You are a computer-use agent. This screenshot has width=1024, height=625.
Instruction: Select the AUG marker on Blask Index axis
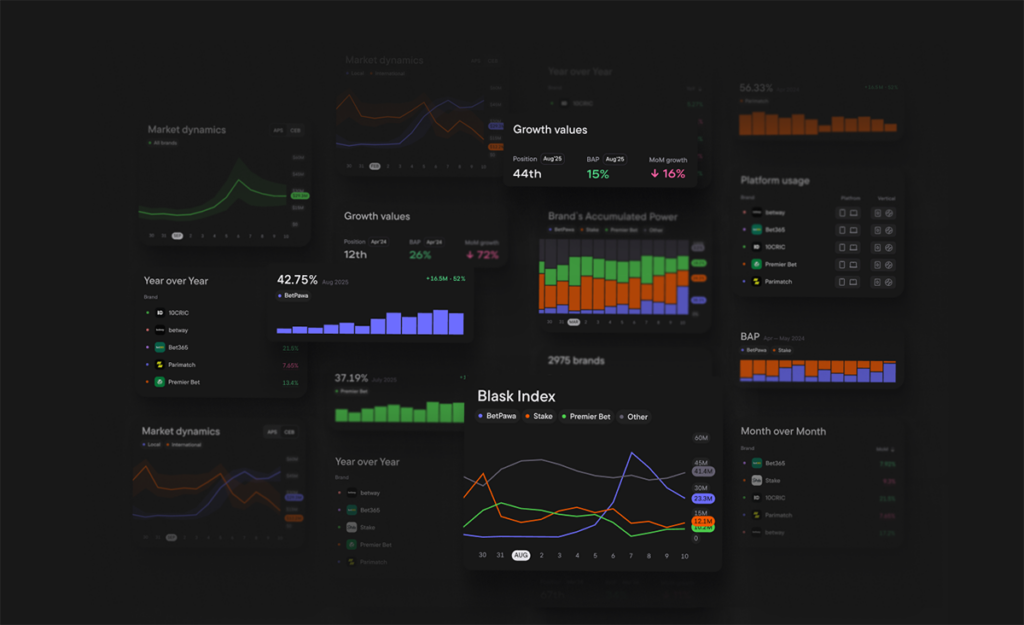pos(520,555)
